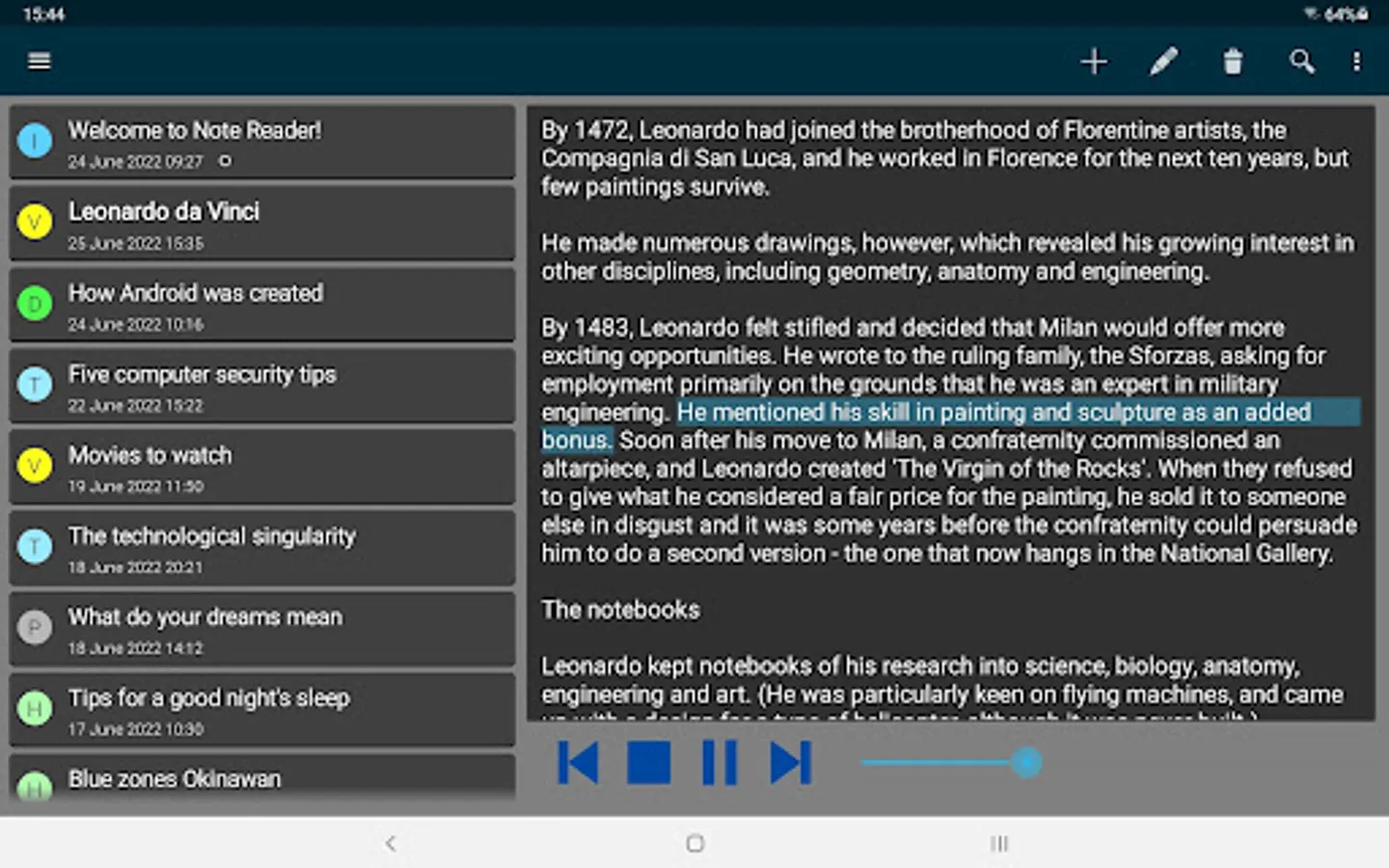This screenshot has height=868, width=1389.
Task: Delete note with the trash icon
Action: (1233, 62)
